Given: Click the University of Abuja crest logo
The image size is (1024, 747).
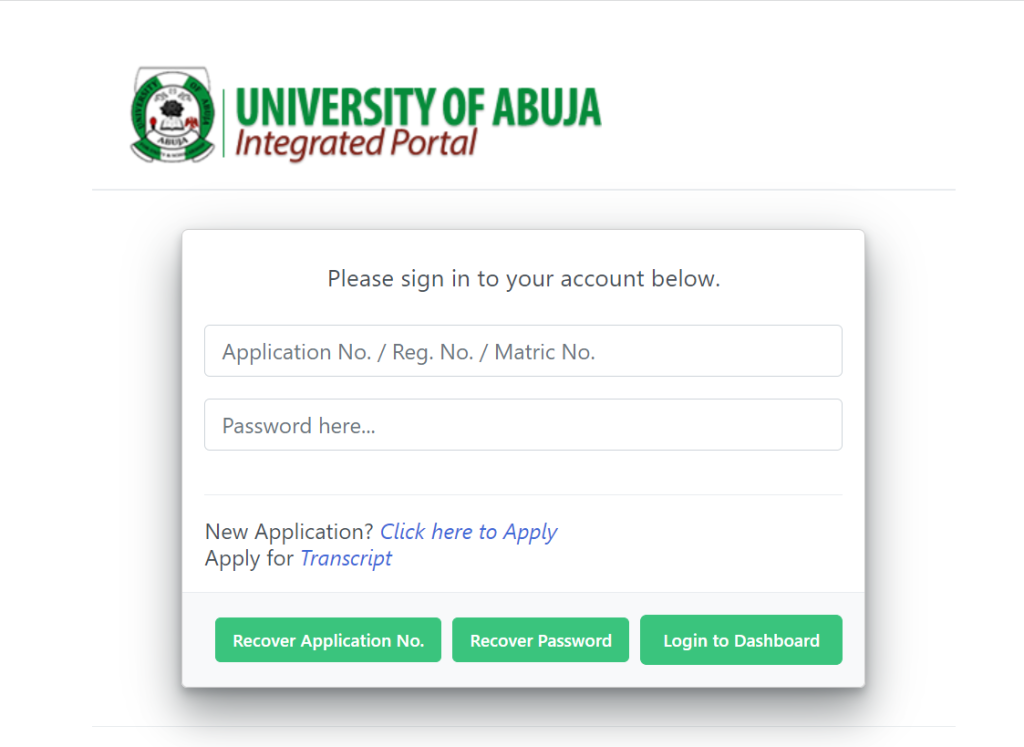Looking at the screenshot, I should tap(172, 115).
